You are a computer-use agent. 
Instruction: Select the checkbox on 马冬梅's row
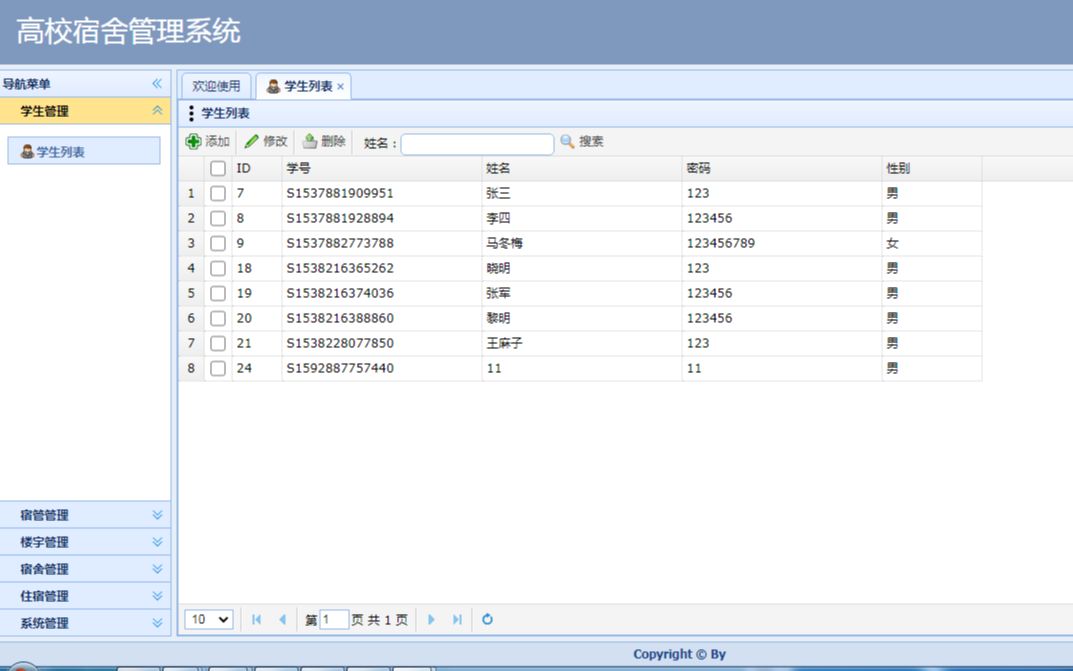point(218,243)
